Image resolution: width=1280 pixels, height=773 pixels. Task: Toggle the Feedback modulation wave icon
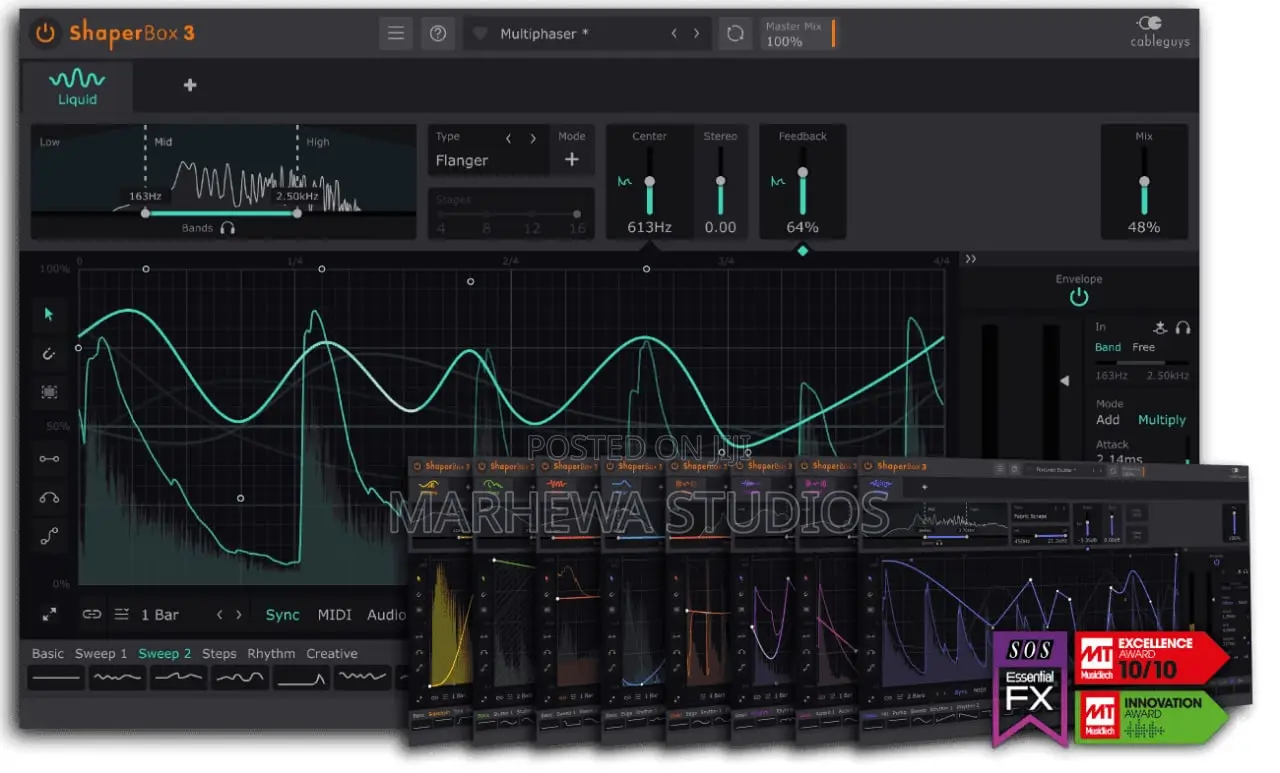pyautogui.click(x=778, y=182)
